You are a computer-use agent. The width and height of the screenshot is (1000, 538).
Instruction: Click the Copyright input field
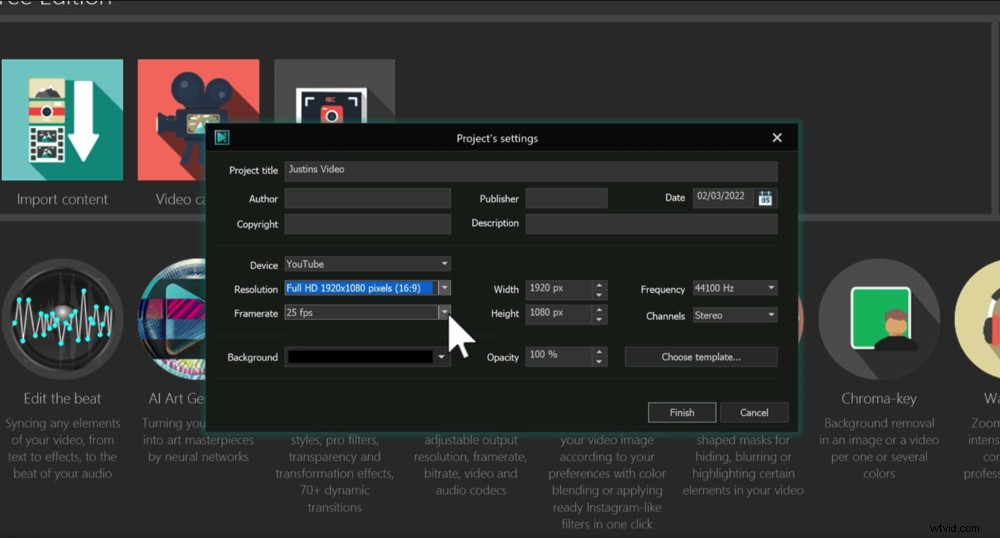click(367, 224)
